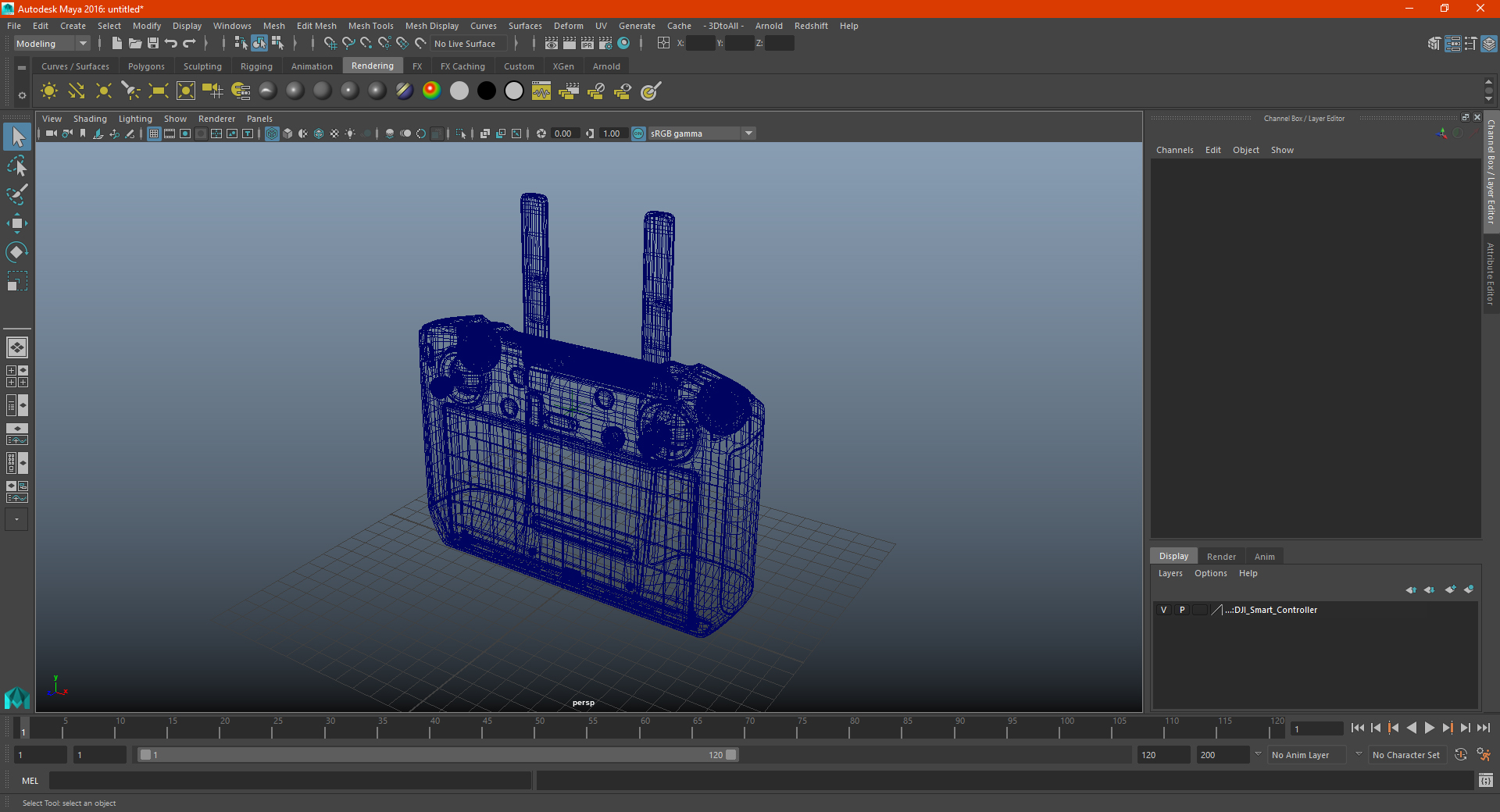This screenshot has height=812, width=1500.
Task: Click the snap to grid magnet icon
Action: tap(330, 44)
